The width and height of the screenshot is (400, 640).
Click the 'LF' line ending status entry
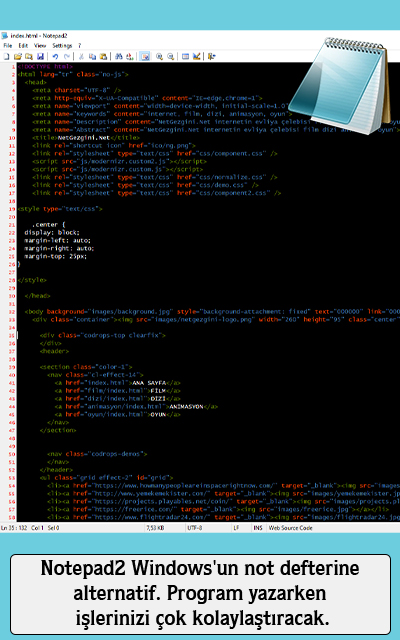pyautogui.click(x=236, y=528)
